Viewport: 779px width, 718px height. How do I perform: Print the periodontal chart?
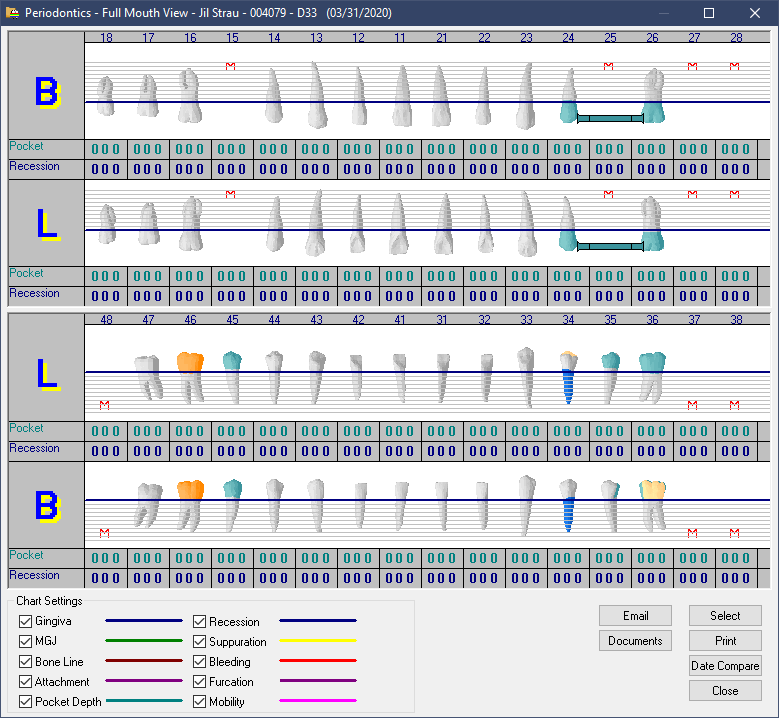click(725, 641)
